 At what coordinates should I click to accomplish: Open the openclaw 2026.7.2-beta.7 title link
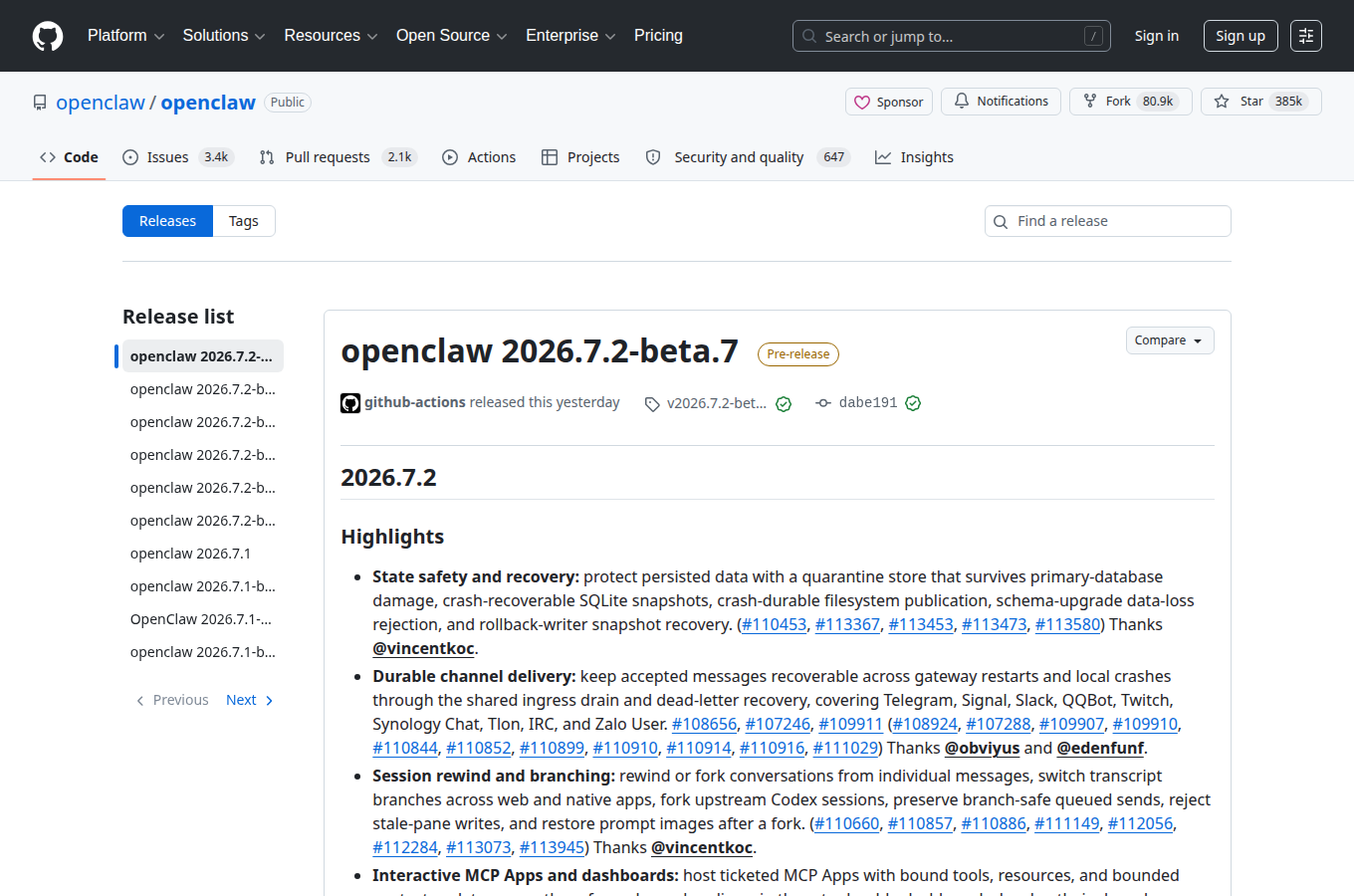(540, 350)
